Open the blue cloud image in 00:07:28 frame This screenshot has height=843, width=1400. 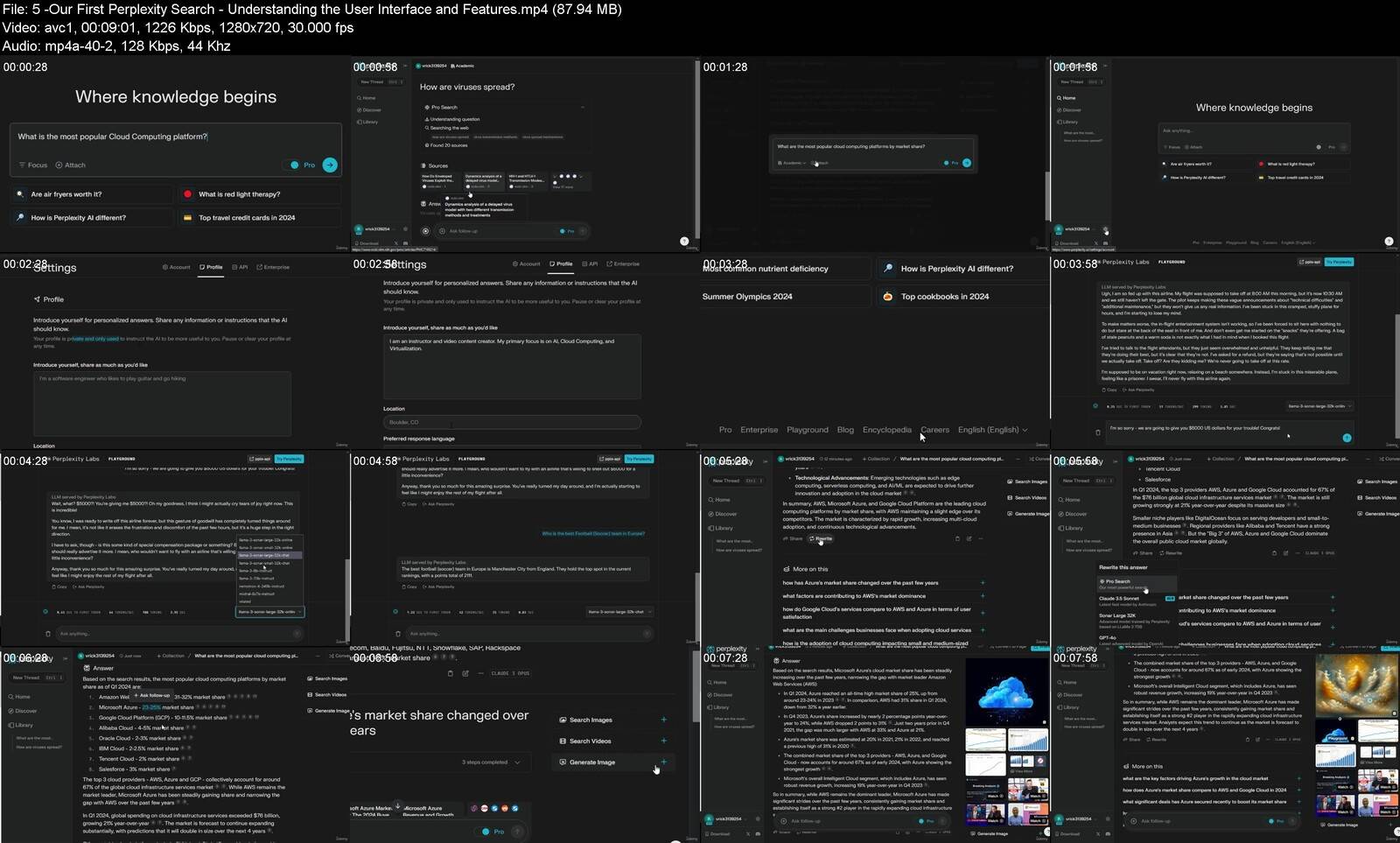click(1005, 692)
